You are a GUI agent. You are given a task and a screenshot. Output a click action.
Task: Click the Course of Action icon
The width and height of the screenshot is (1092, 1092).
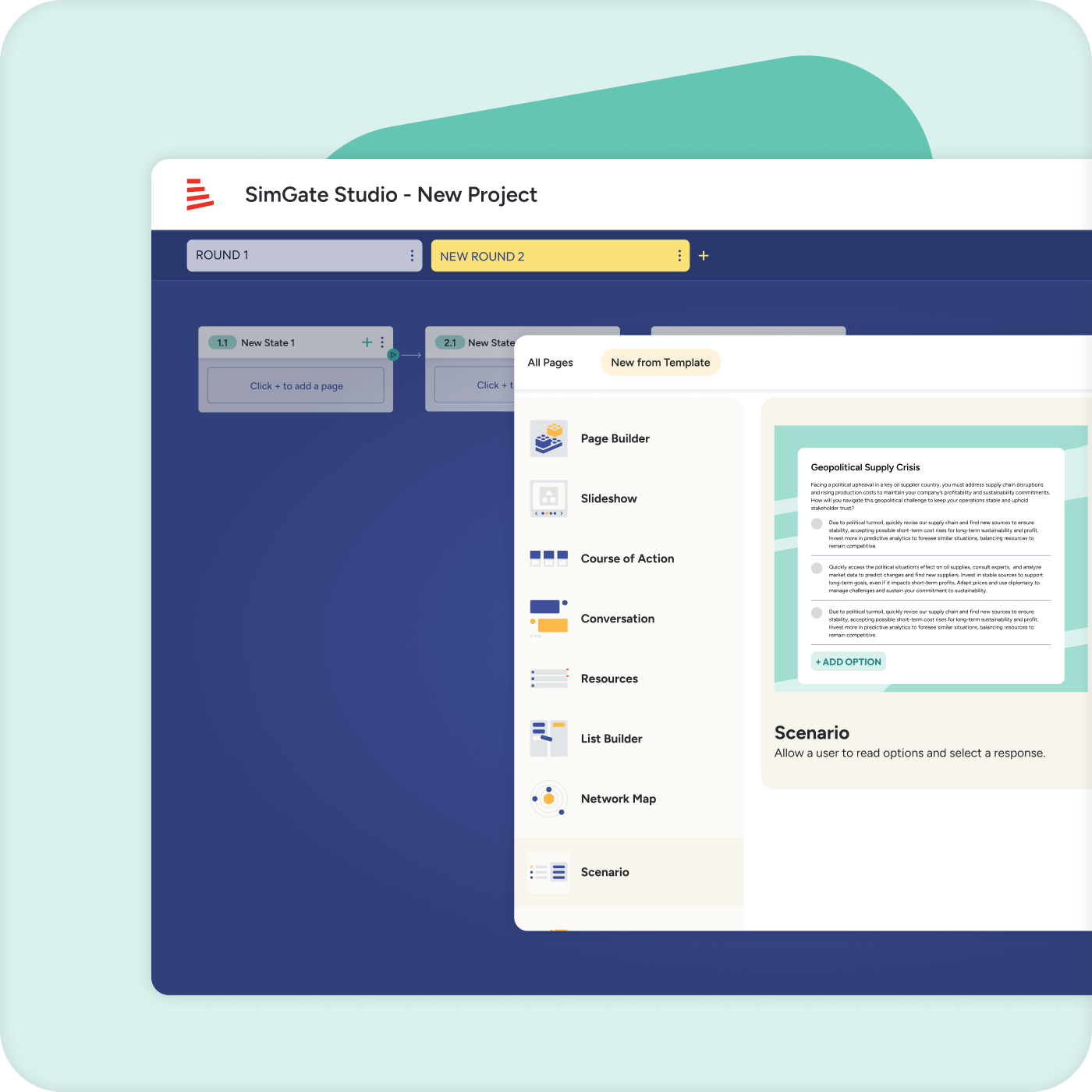(549, 558)
